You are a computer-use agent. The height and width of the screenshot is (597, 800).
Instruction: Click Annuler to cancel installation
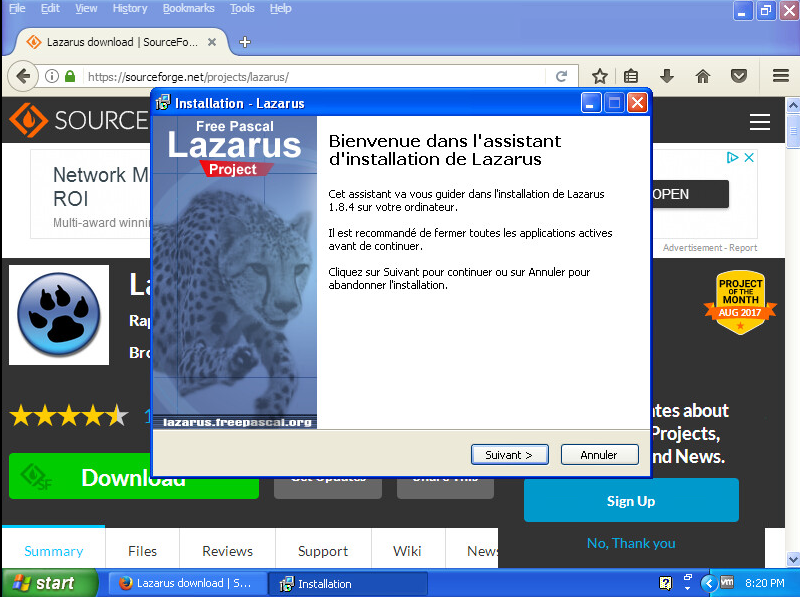599,455
